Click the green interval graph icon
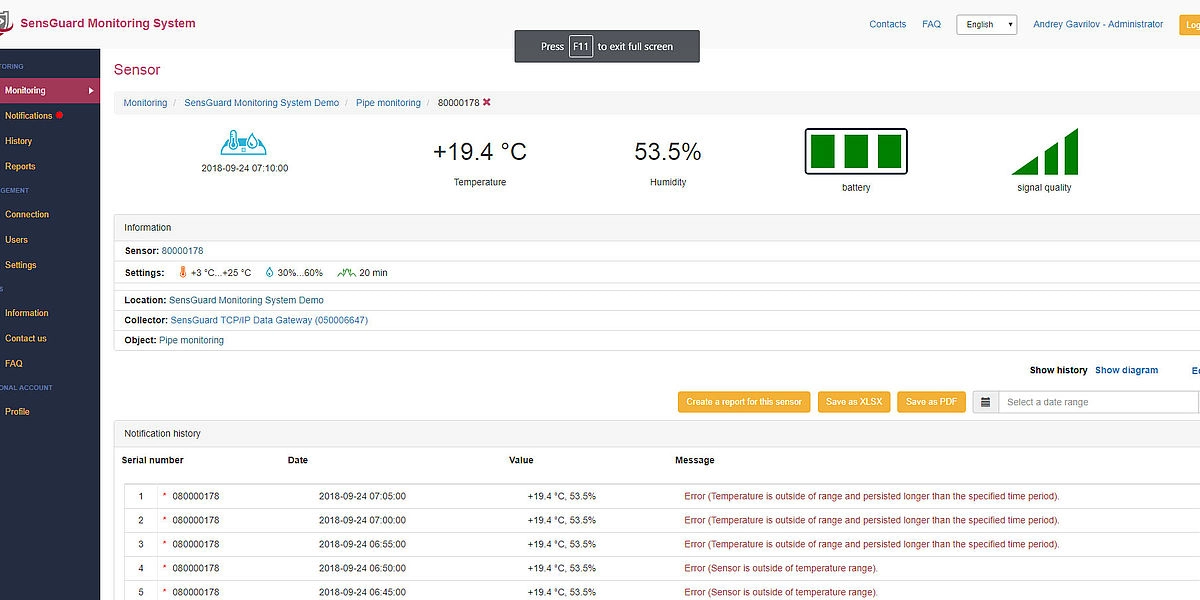Viewport: 1200px width, 600px height. [x=346, y=272]
